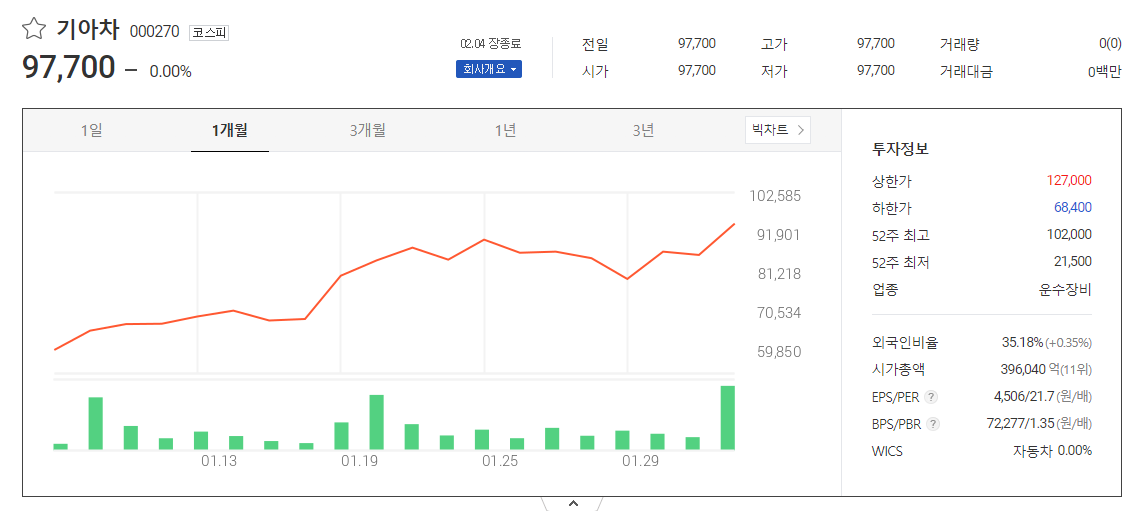Click stock code 000270
The width and height of the screenshot is (1136, 511).
(156, 33)
